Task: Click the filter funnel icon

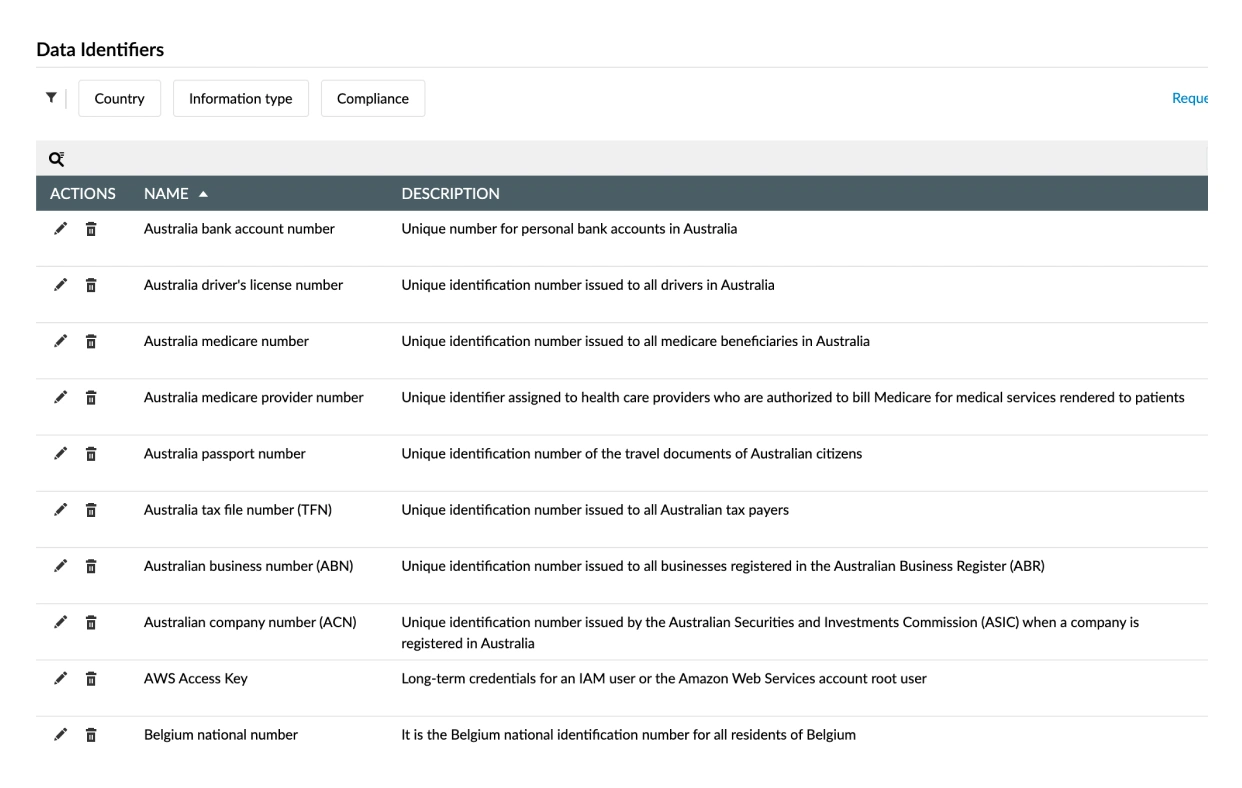Action: [50, 98]
